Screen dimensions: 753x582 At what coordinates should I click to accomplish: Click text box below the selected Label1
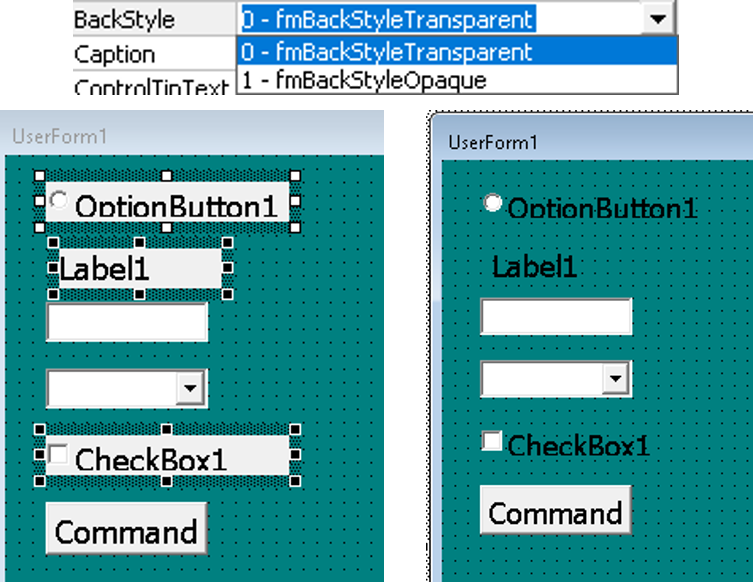coord(126,322)
